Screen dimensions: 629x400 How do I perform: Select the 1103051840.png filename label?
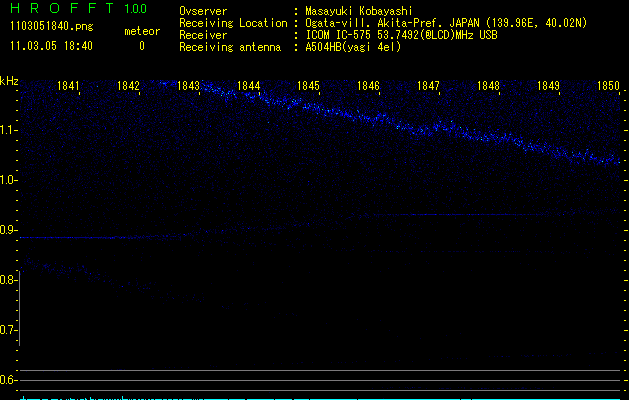tap(42, 28)
